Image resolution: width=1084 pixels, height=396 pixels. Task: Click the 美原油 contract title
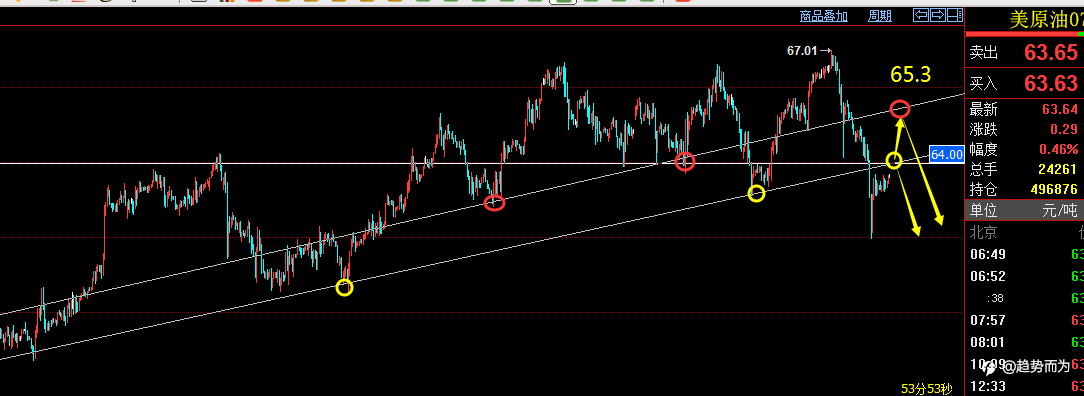(1046, 19)
